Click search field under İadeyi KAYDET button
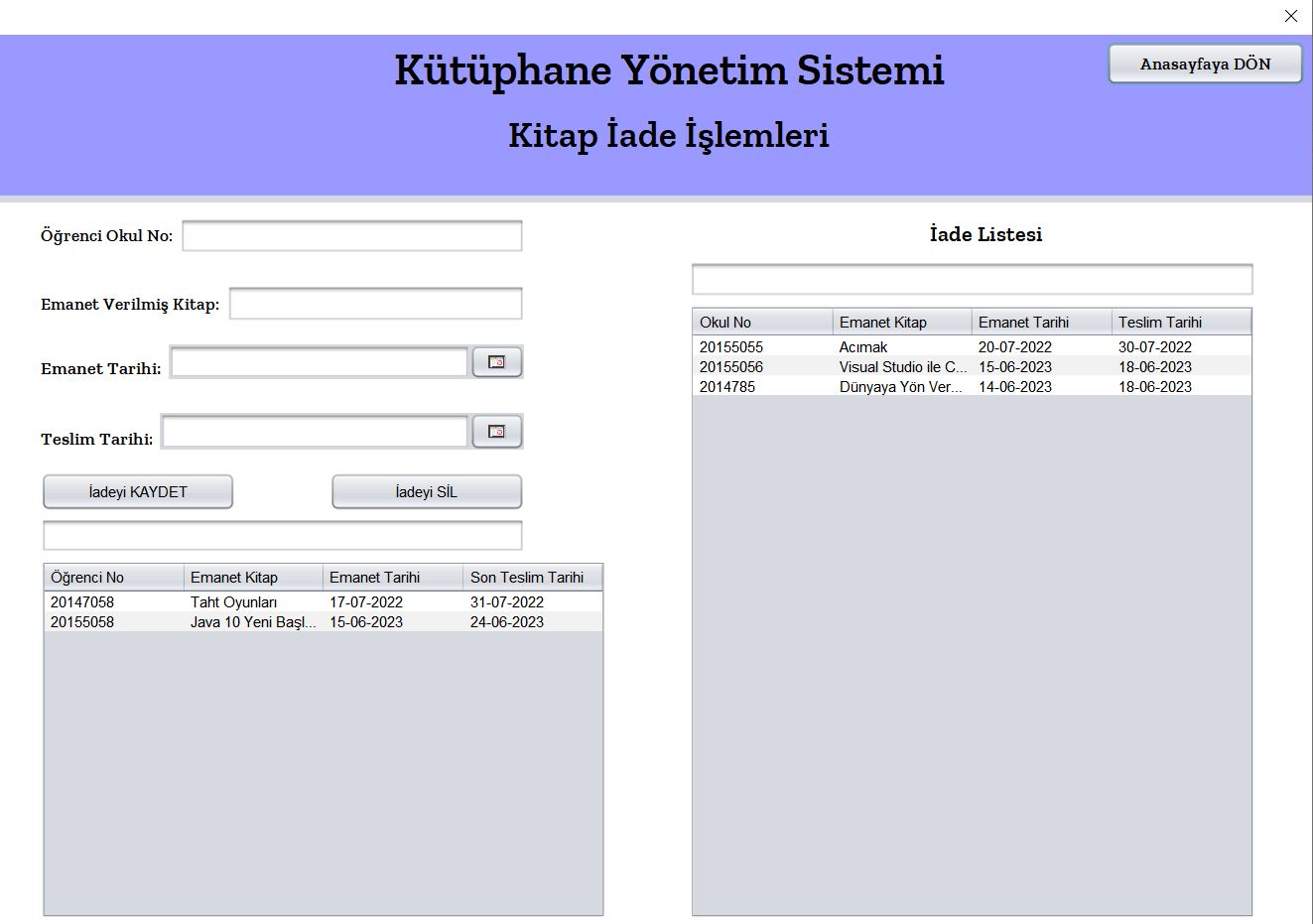Screen dimensions: 1313x924 (x=283, y=535)
